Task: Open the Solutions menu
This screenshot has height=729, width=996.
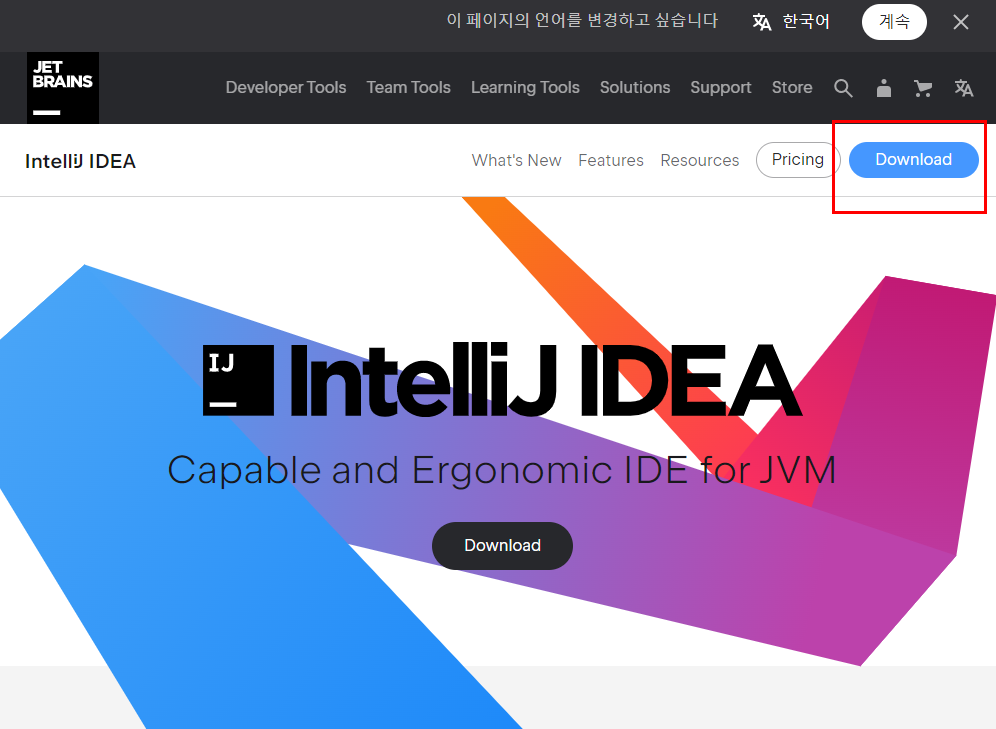Action: coord(635,88)
